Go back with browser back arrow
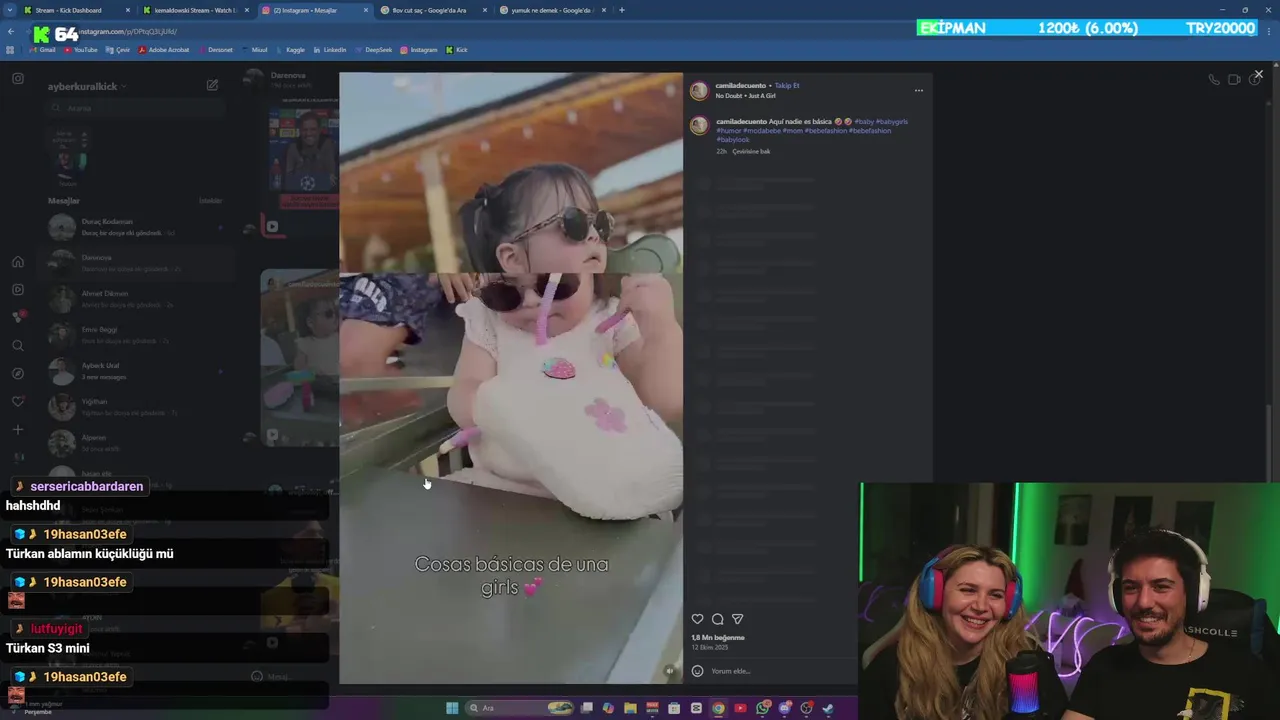 (11, 32)
